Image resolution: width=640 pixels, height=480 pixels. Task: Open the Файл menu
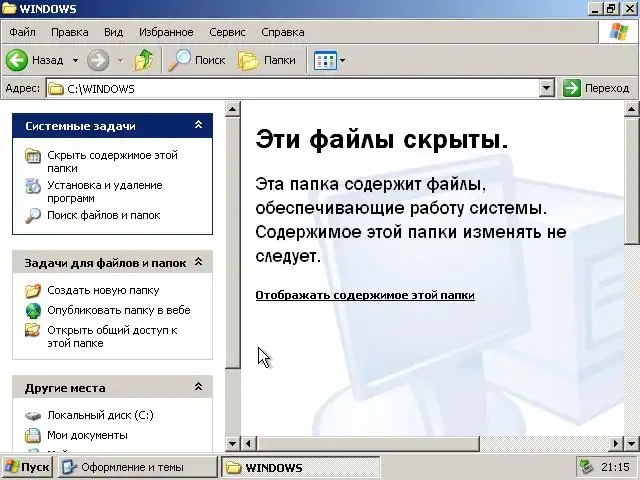[x=22, y=32]
